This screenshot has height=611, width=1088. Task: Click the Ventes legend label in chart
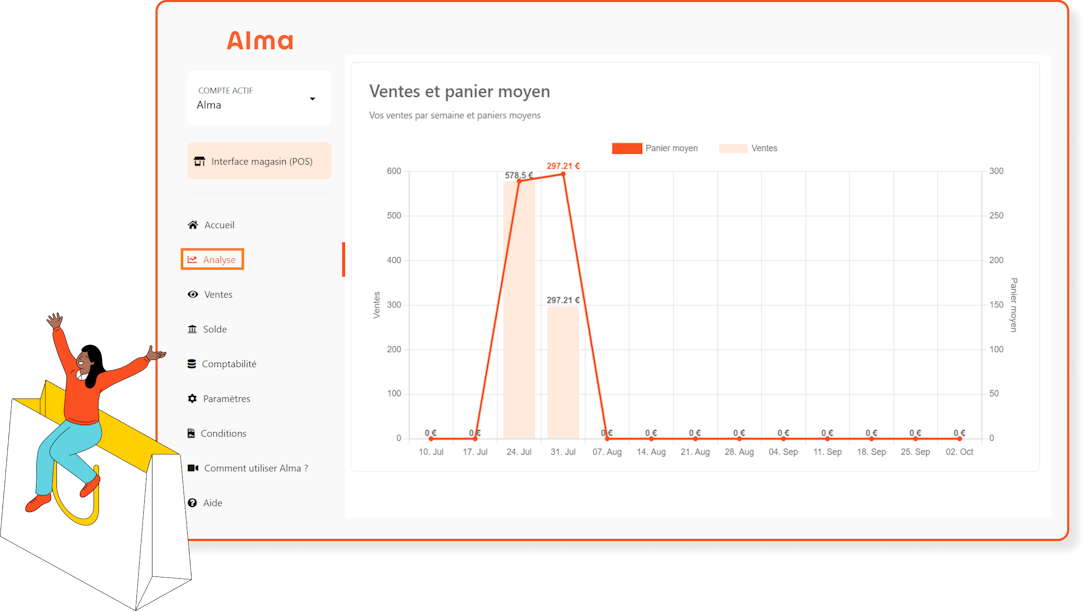click(x=764, y=148)
